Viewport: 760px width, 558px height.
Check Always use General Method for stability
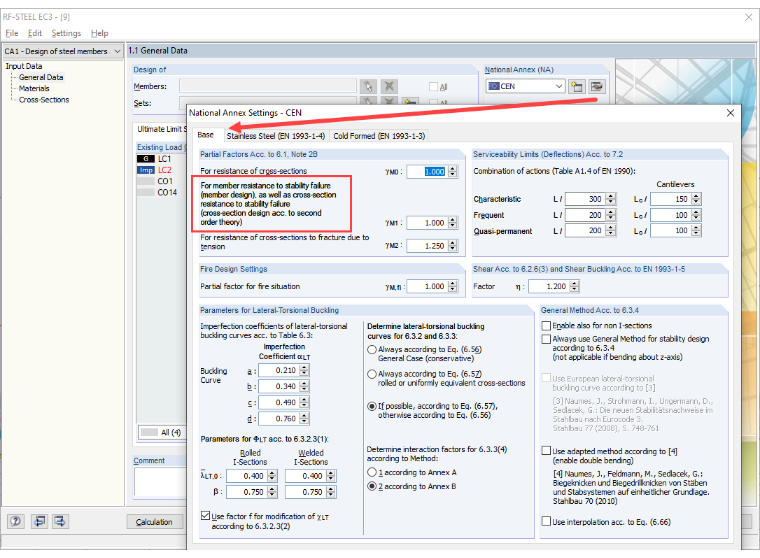546,339
